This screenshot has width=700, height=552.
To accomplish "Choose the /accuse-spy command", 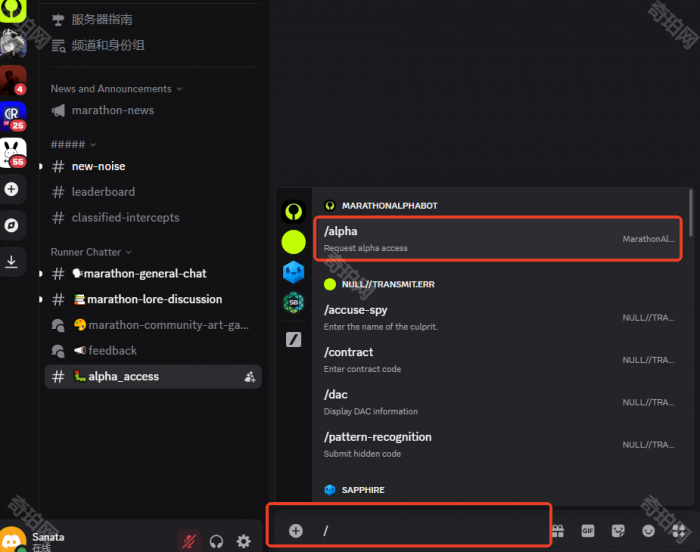I will [497, 317].
